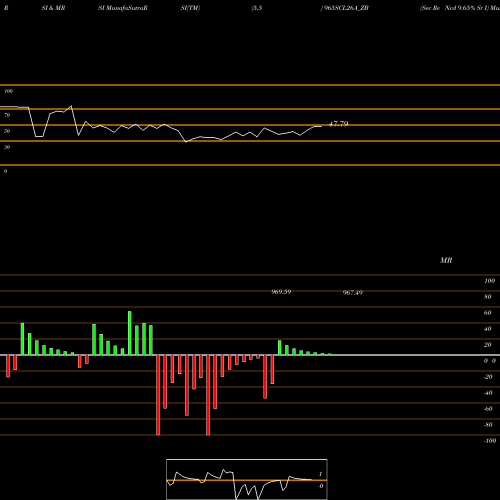Click the MR axis label 80
Screen dimensions: 500x500
(x=488, y=297)
